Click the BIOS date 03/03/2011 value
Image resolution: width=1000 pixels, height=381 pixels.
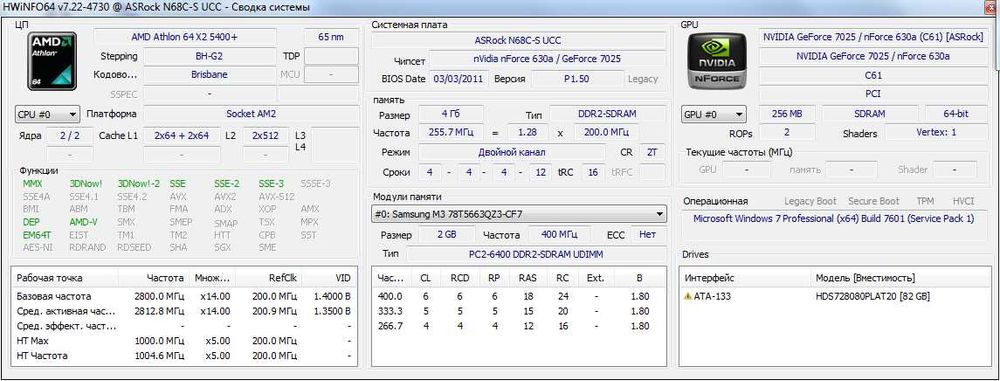coord(459,79)
